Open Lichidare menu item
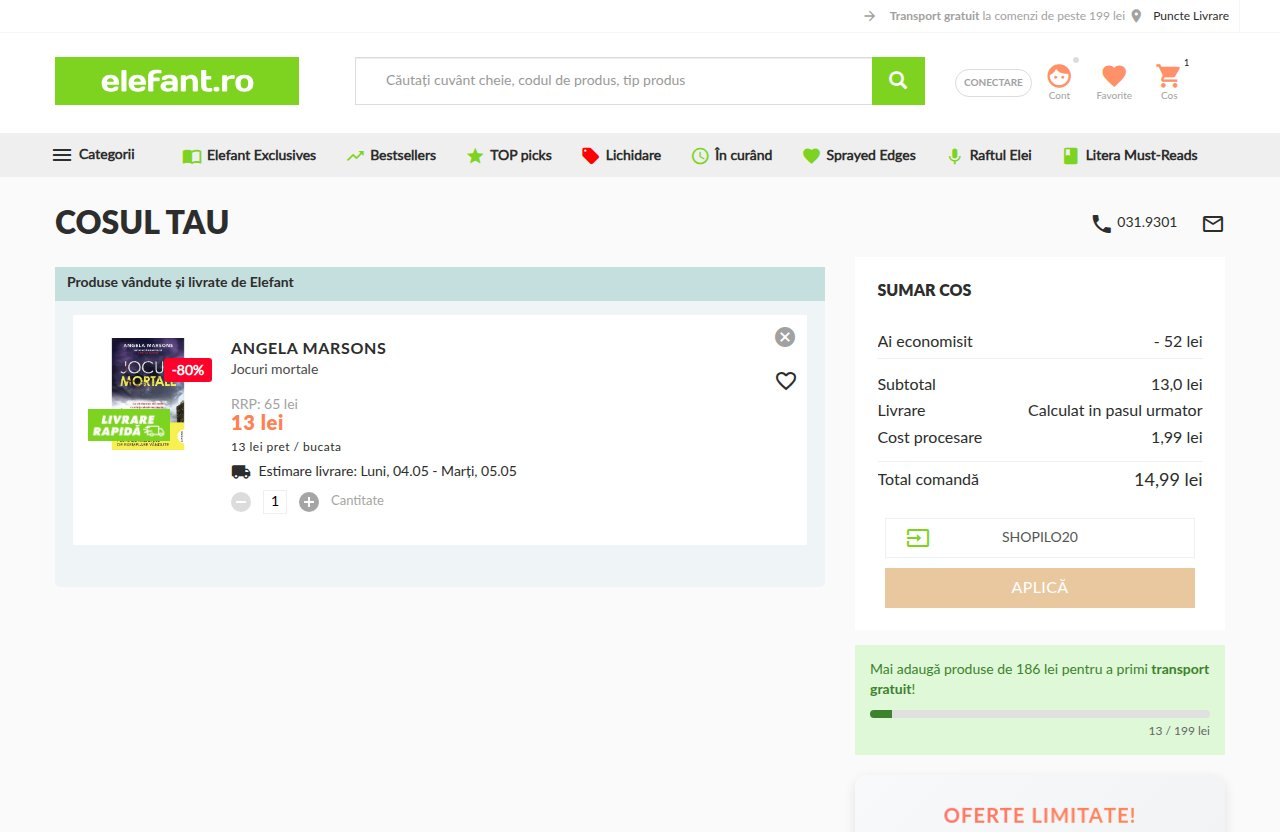 621,156
